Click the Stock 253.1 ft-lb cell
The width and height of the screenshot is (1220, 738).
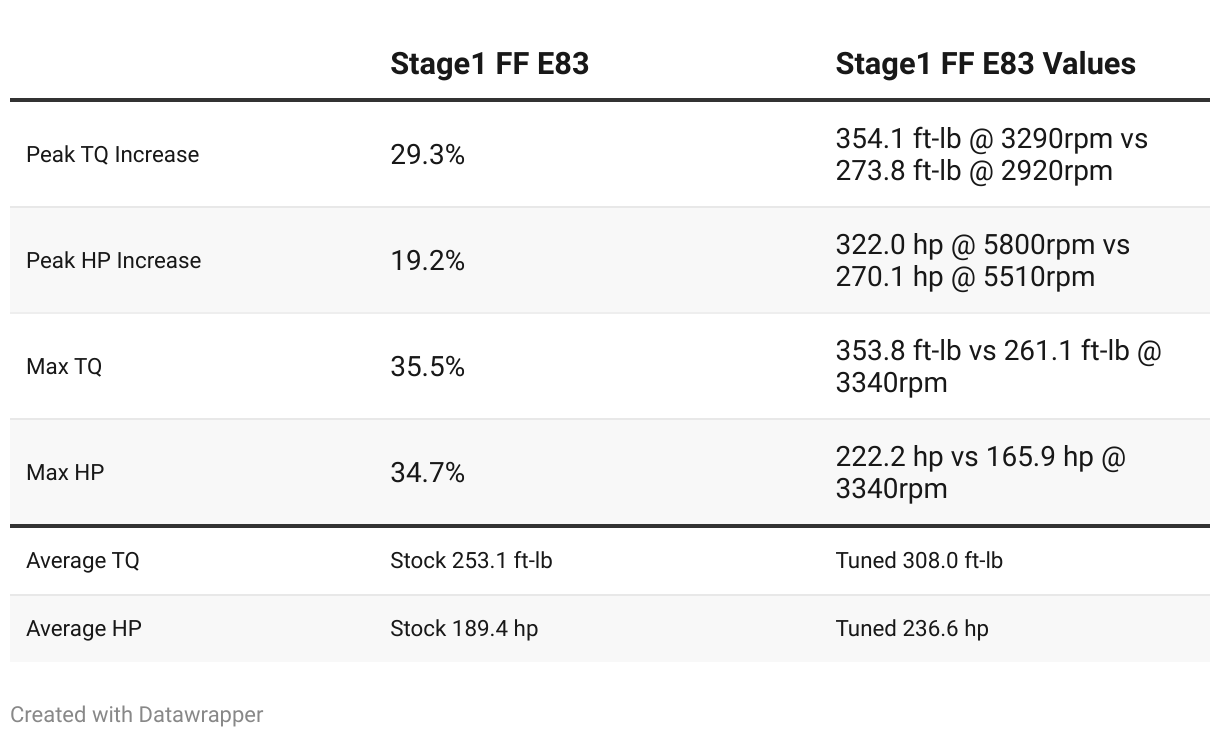tap(471, 561)
